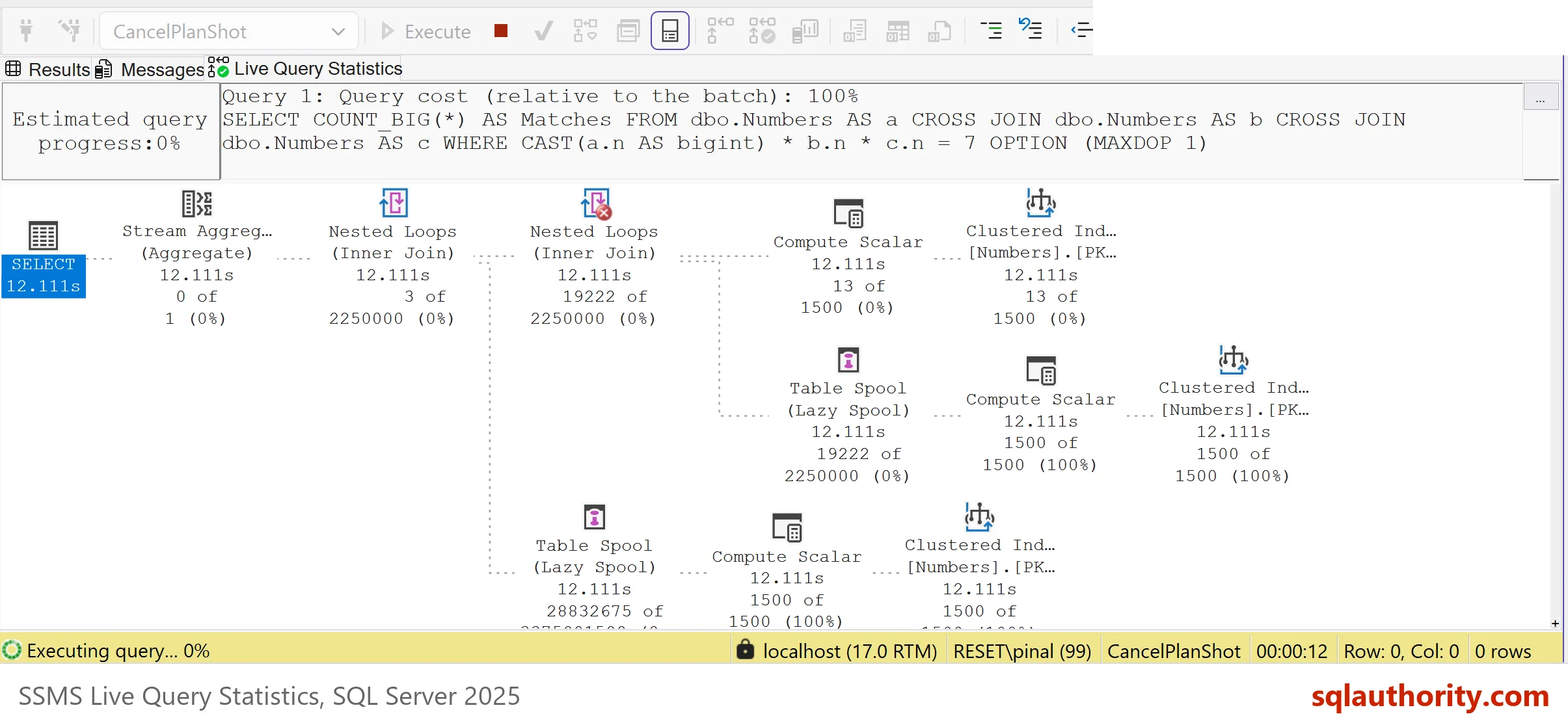This screenshot has height=725, width=1568.
Task: Click the plan zoom plus corner button
Action: (x=1555, y=624)
